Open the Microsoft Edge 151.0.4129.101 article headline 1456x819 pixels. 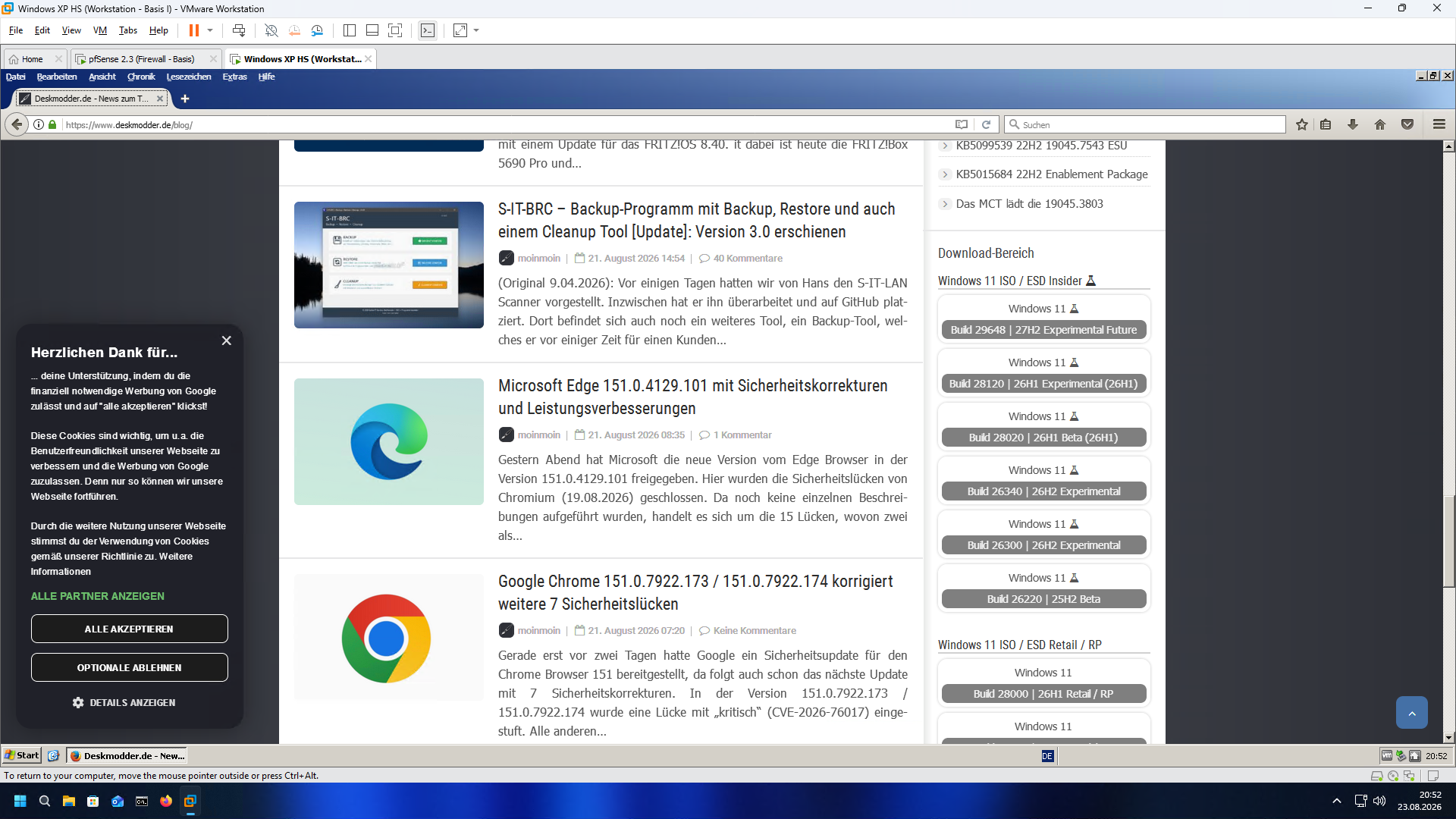click(692, 397)
